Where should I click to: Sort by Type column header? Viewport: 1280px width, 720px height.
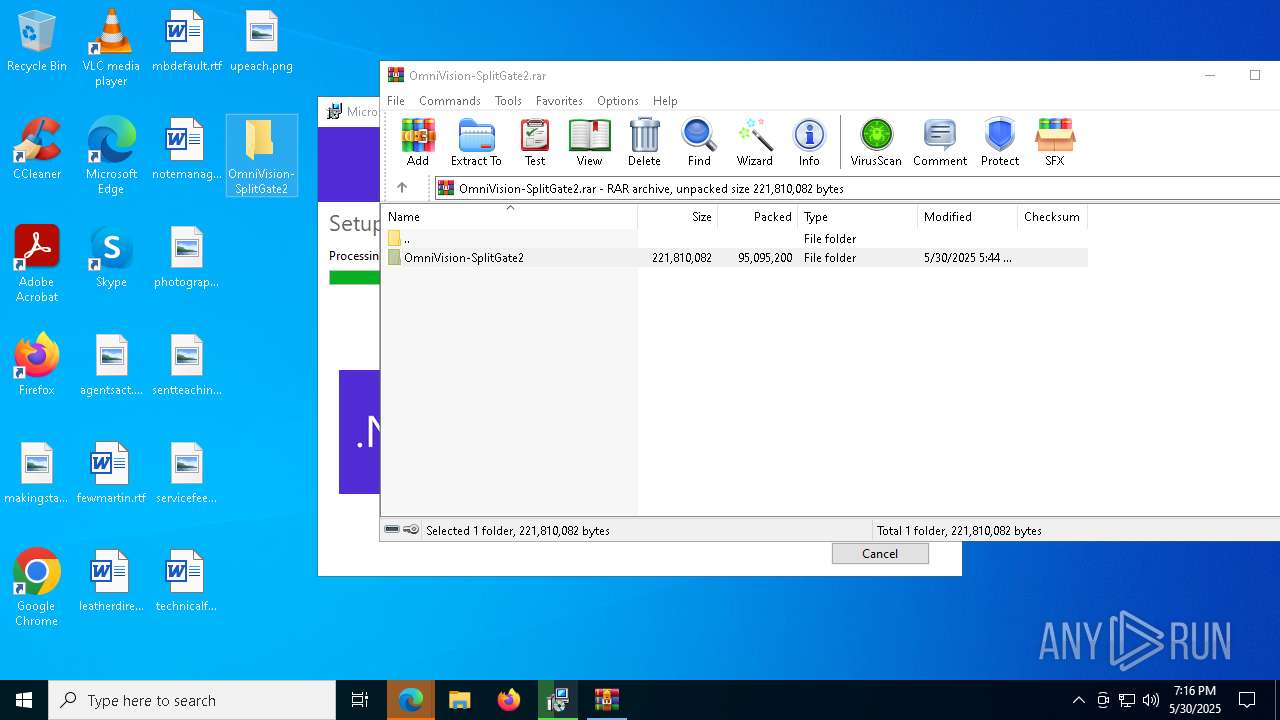coord(857,217)
